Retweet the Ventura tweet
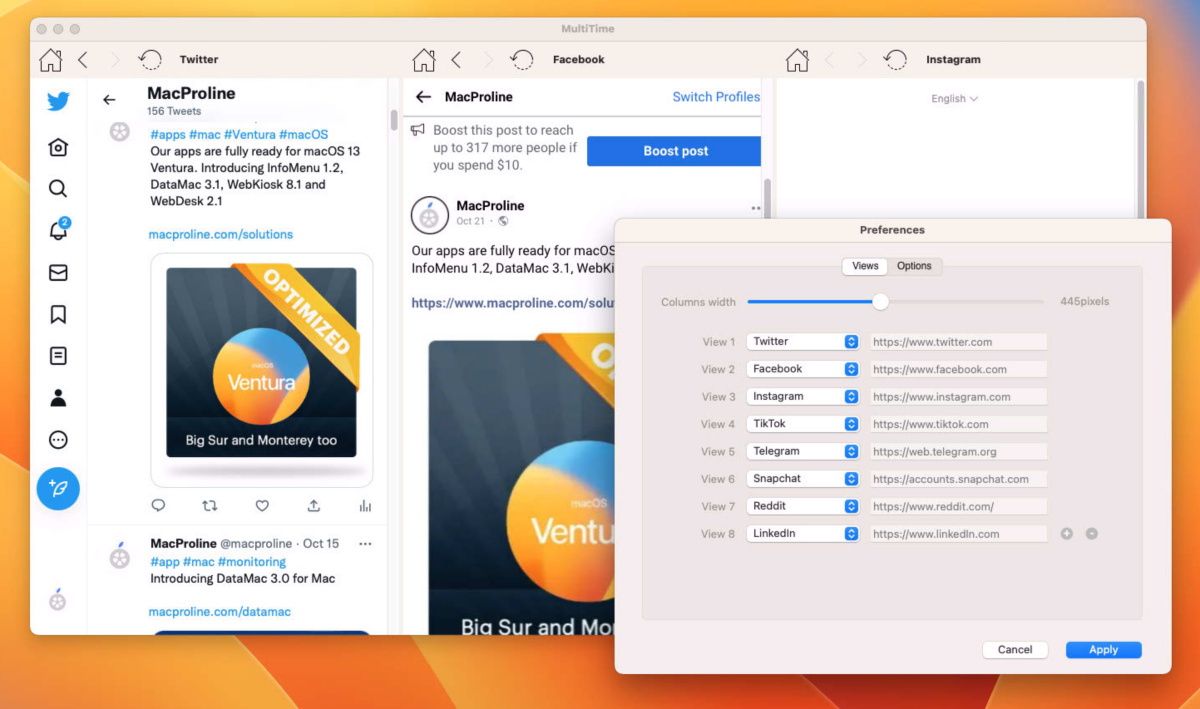Image resolution: width=1200 pixels, height=709 pixels. pyautogui.click(x=210, y=506)
